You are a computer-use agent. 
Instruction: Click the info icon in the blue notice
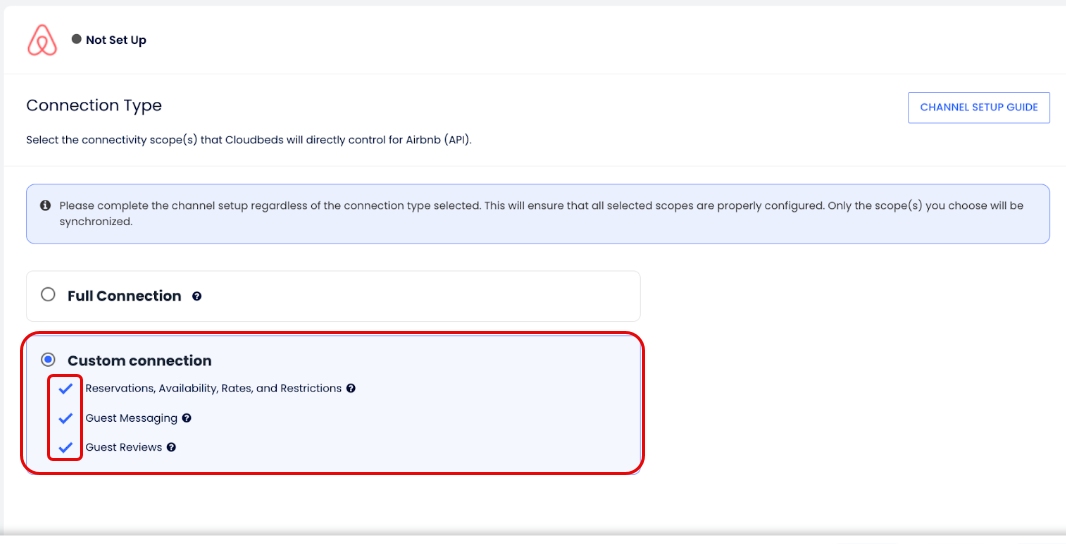point(46,205)
